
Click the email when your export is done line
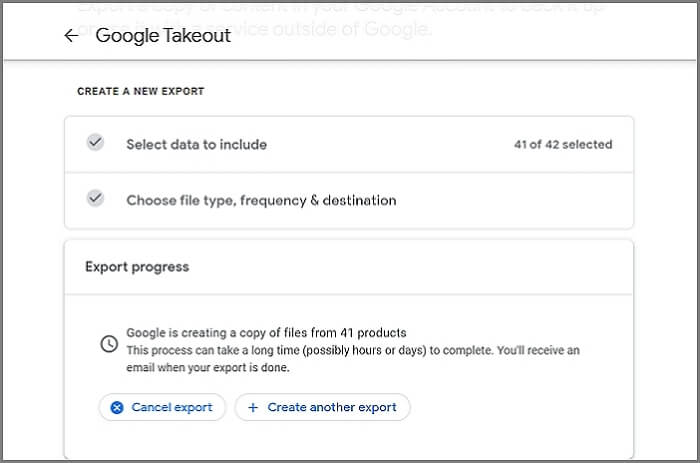(x=205, y=367)
